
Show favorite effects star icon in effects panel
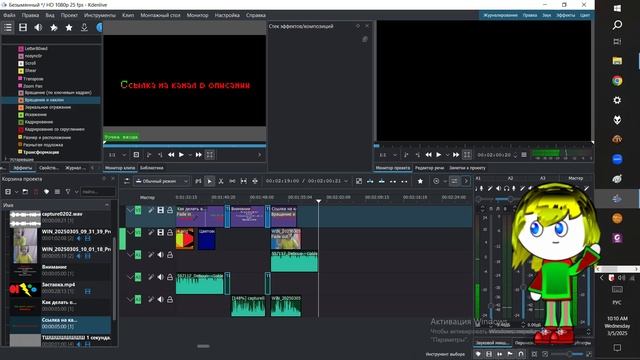coord(69,27)
